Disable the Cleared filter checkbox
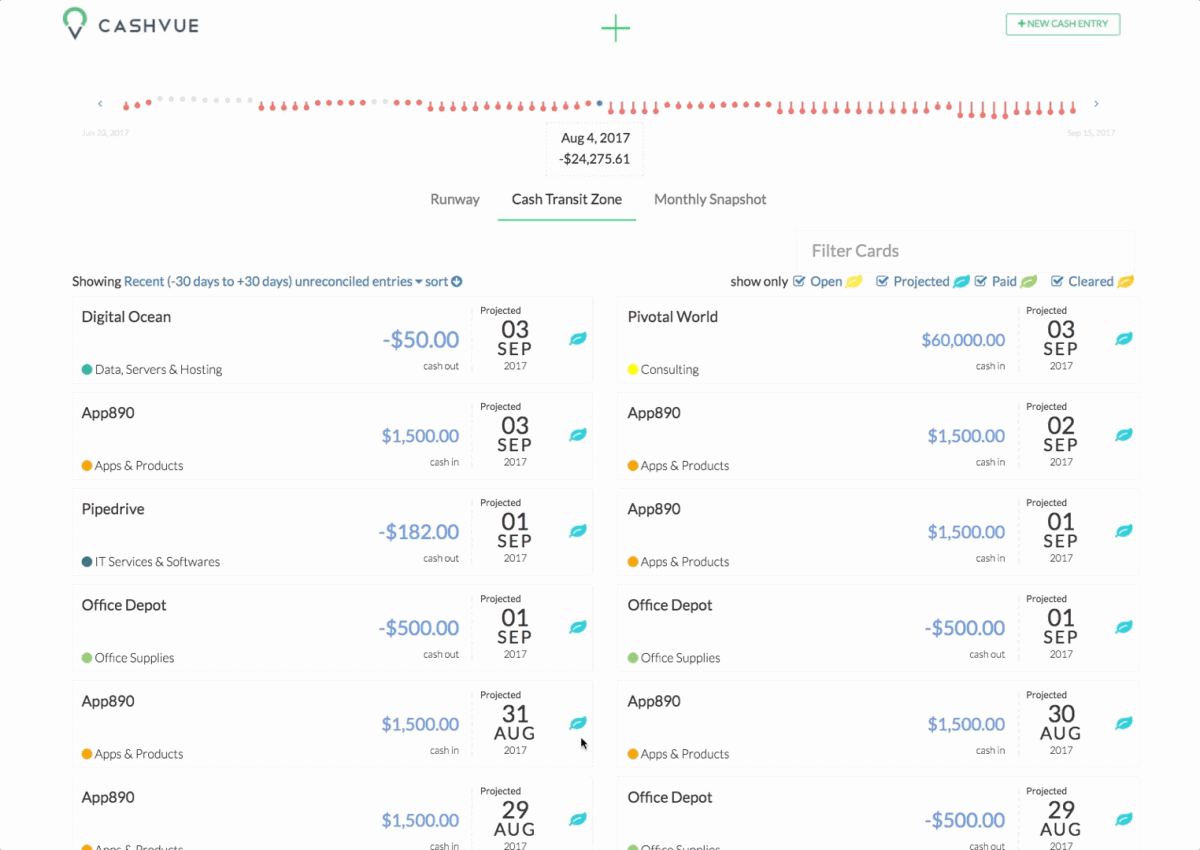 pyautogui.click(x=1057, y=282)
